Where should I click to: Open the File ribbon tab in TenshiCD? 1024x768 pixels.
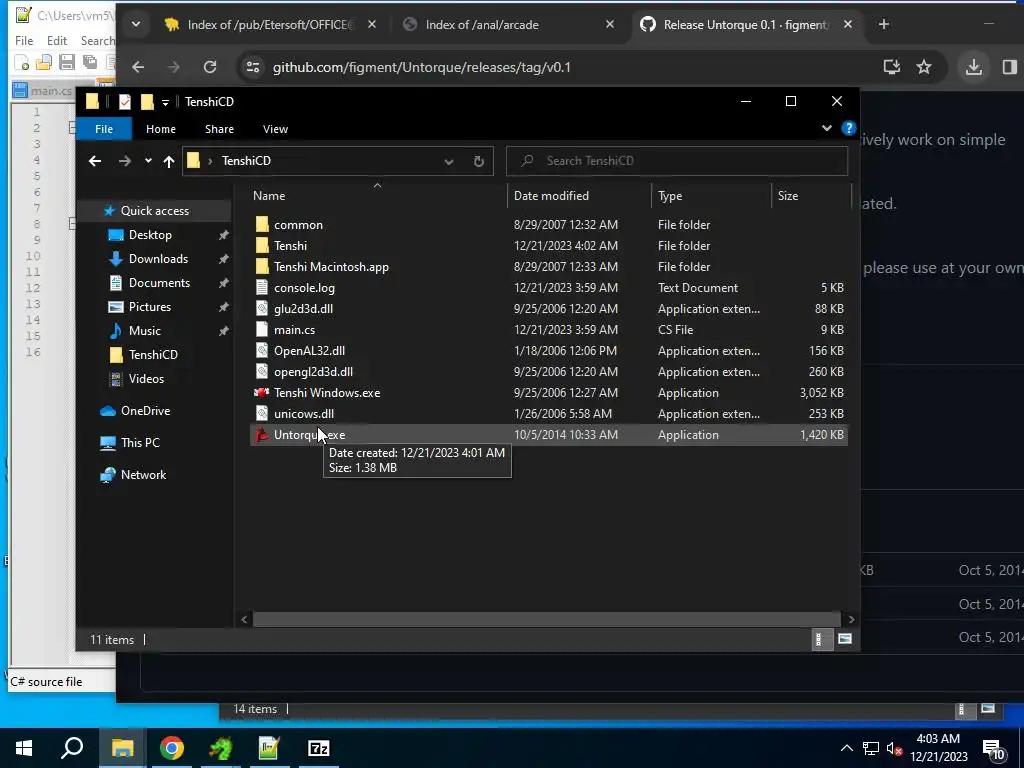[x=104, y=129]
